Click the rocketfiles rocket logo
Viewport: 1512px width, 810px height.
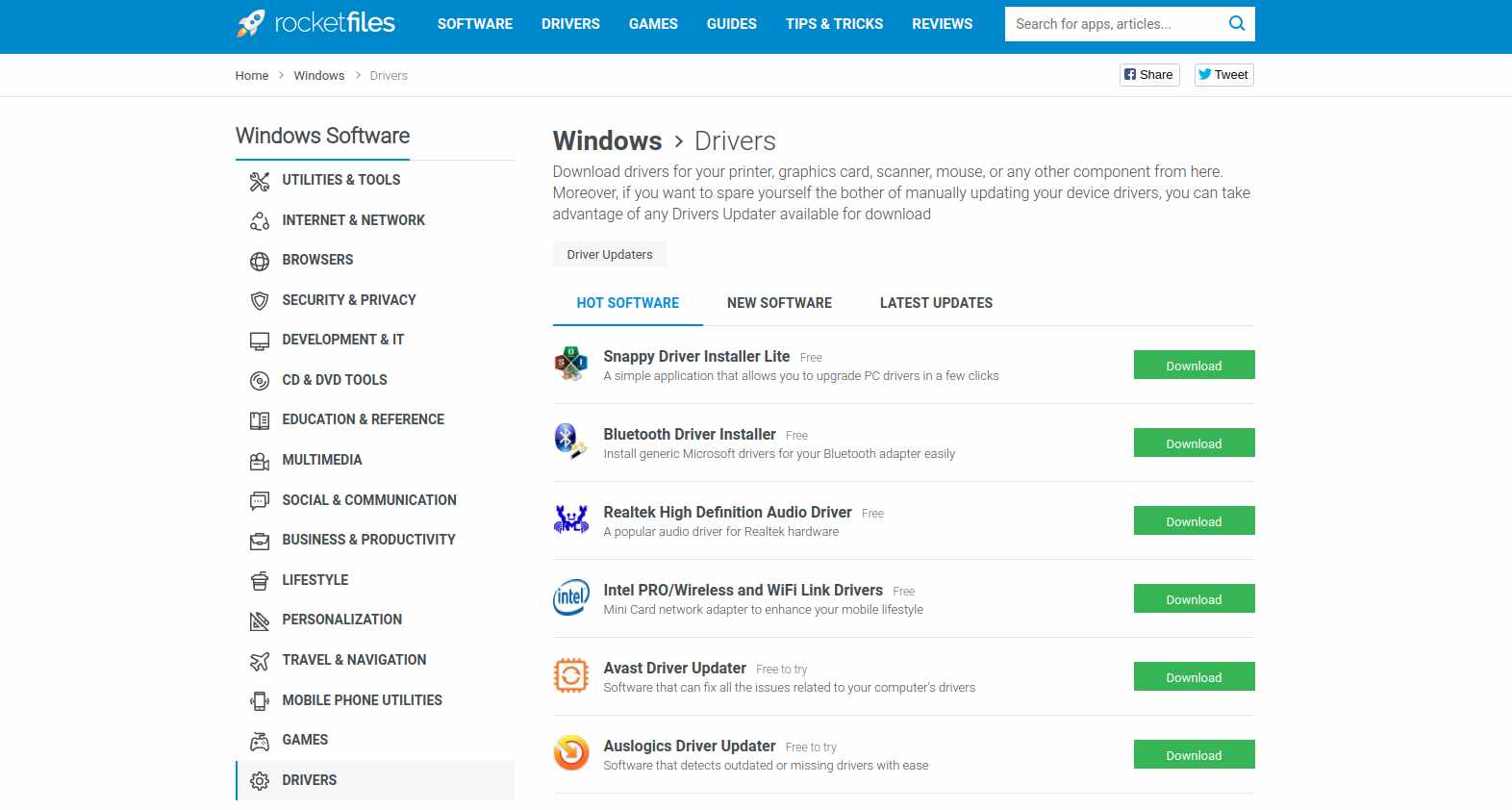315,23
